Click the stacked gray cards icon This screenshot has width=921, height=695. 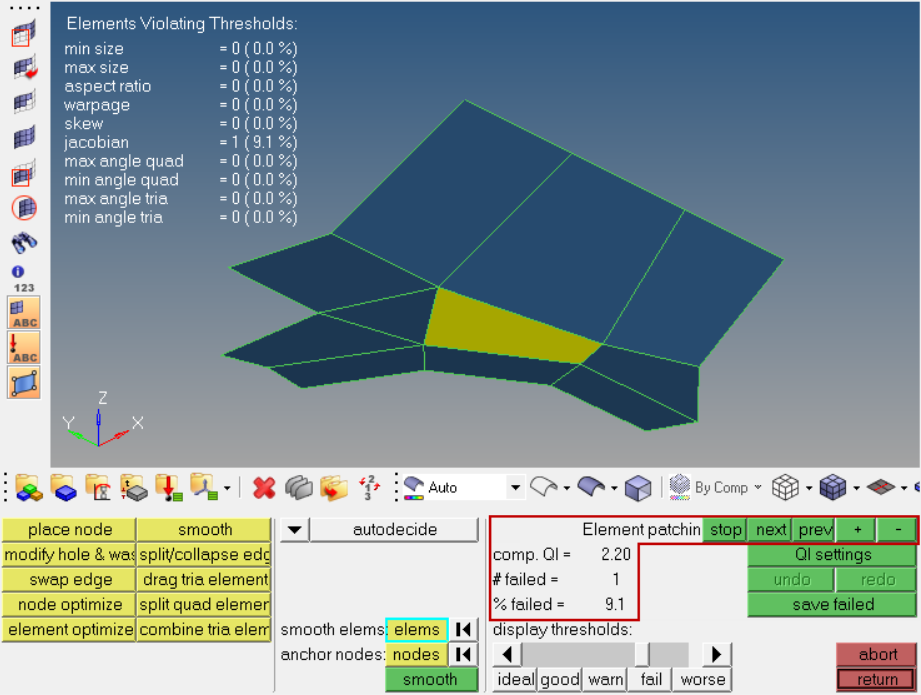(299, 488)
